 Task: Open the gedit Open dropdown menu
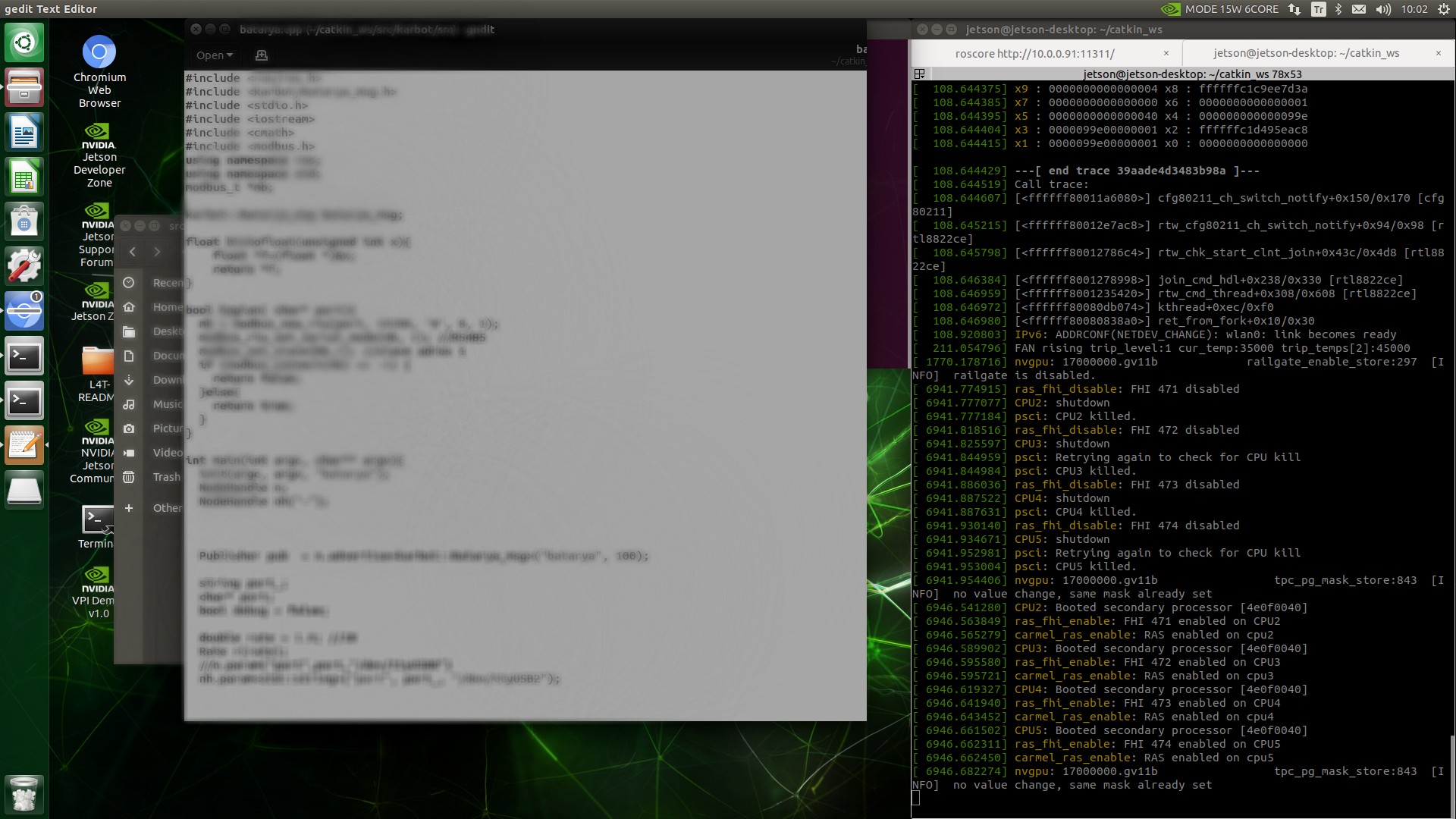214,55
